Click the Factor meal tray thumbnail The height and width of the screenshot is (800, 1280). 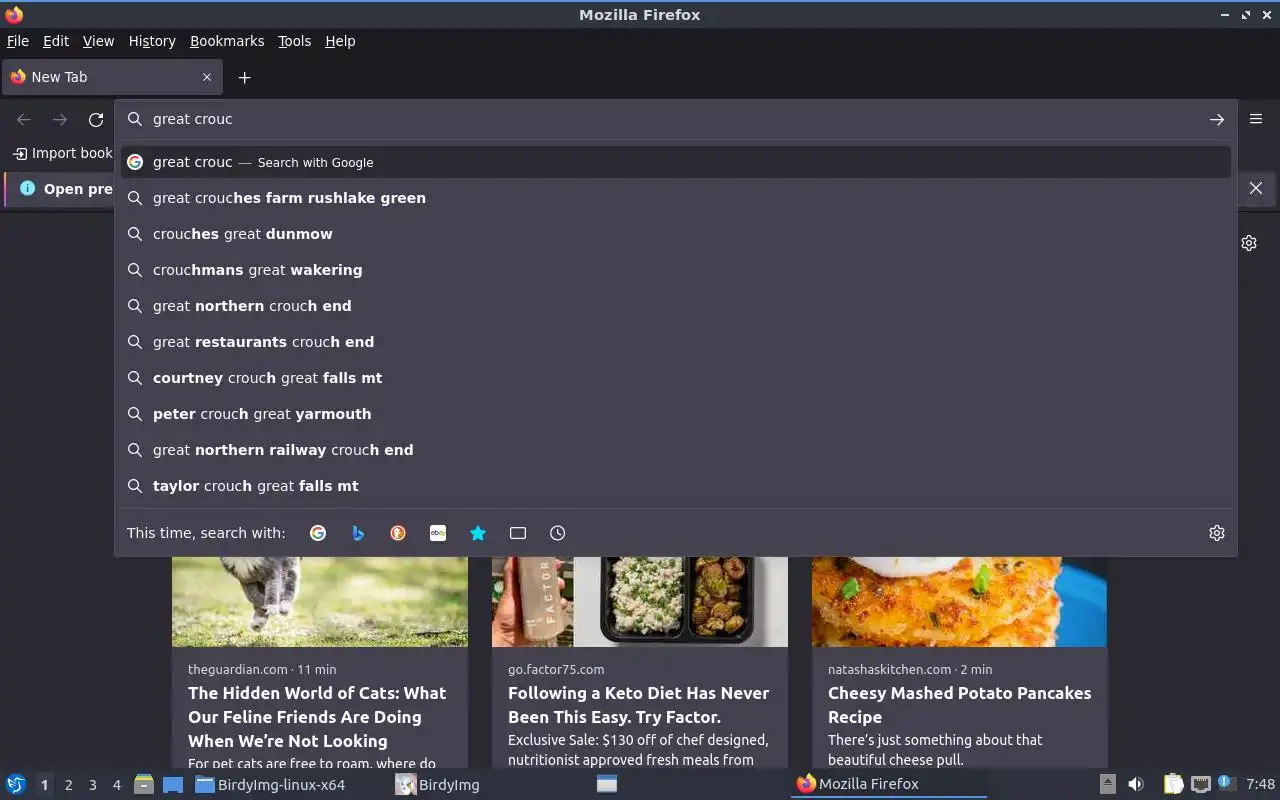pyautogui.click(x=640, y=601)
